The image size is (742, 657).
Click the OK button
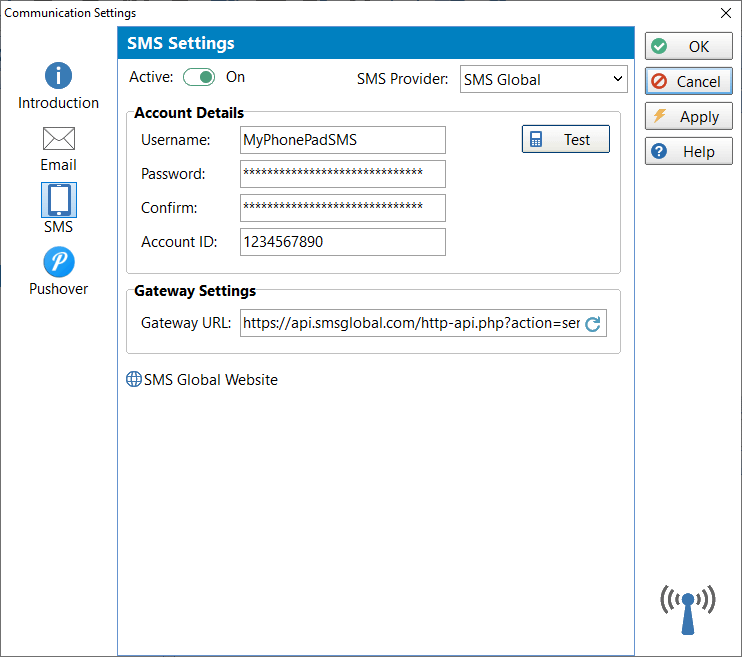pyautogui.click(x=689, y=46)
